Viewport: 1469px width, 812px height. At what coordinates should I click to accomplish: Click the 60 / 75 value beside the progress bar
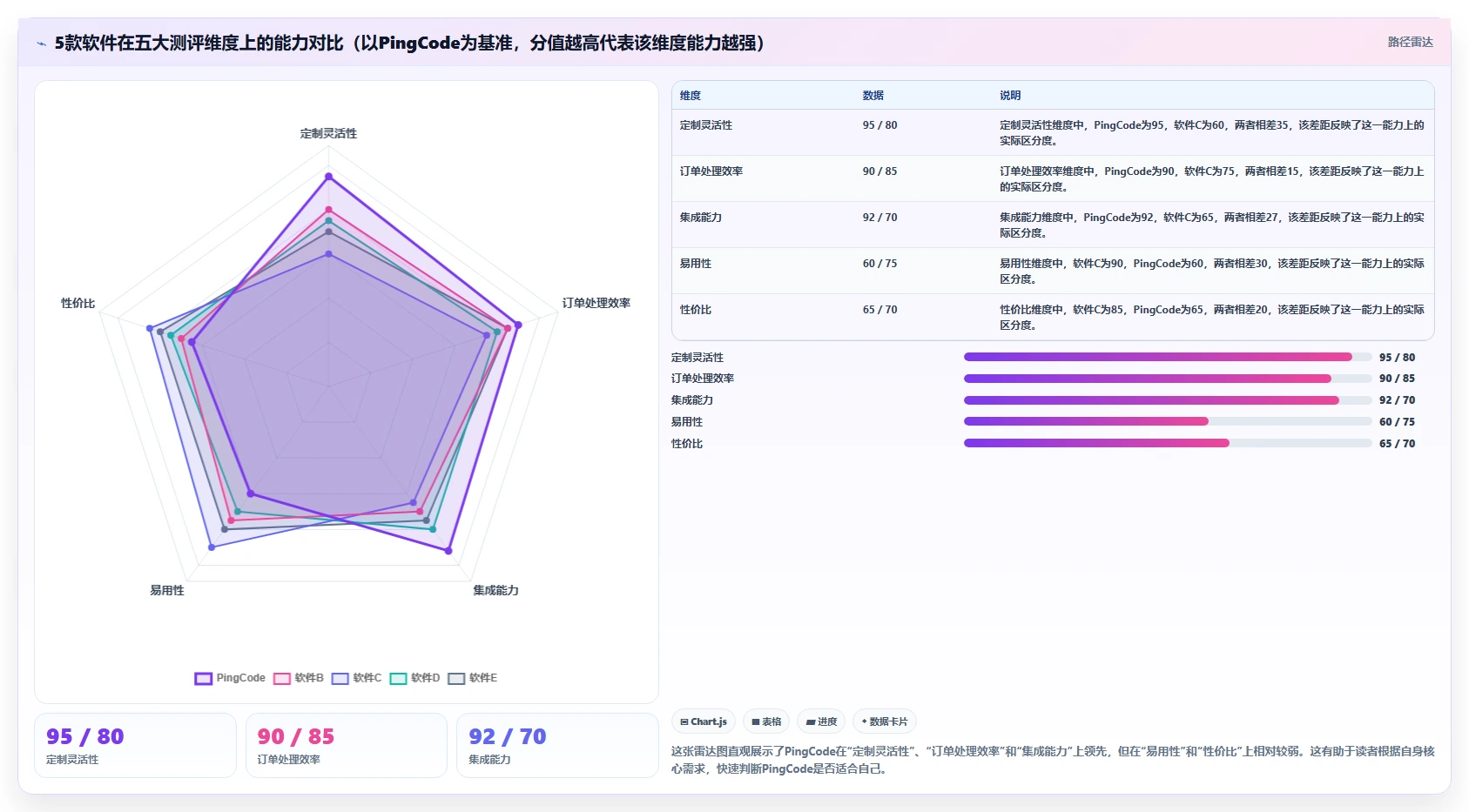[x=1397, y=422]
